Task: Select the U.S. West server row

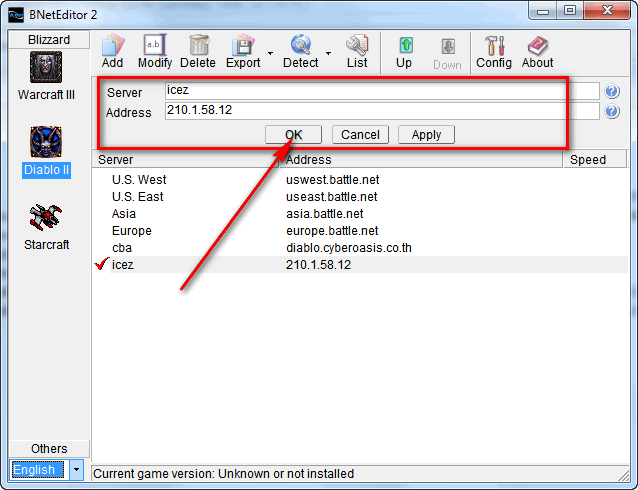Action: [x=360, y=179]
